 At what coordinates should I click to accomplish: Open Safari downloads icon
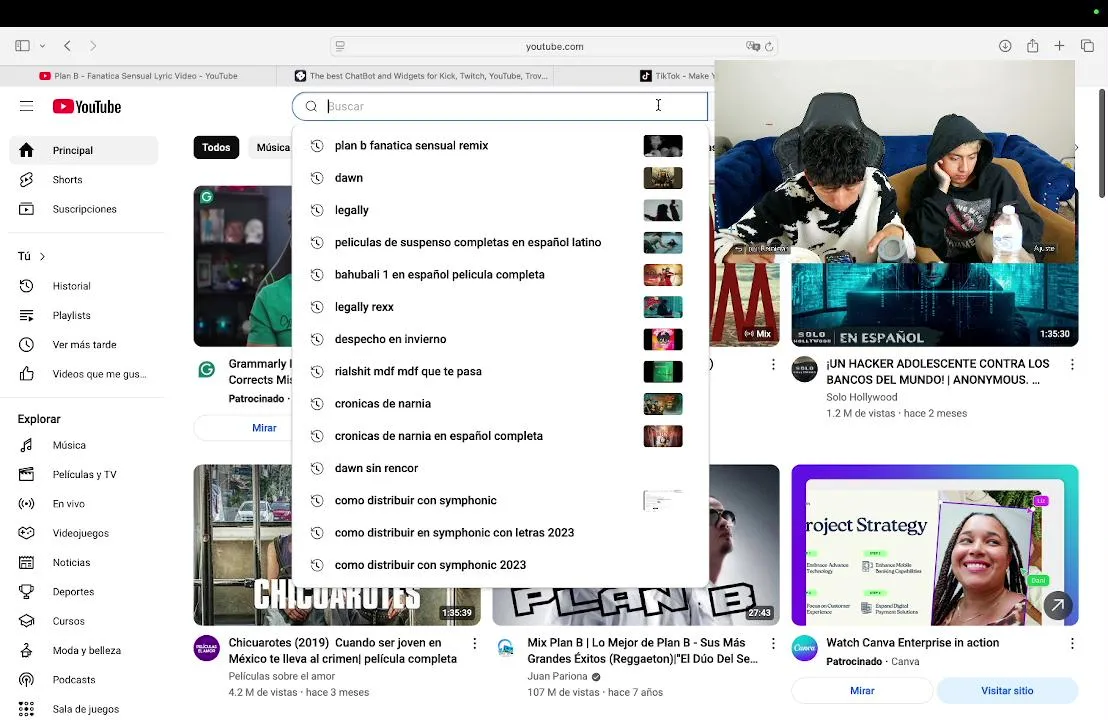pyautogui.click(x=1005, y=46)
